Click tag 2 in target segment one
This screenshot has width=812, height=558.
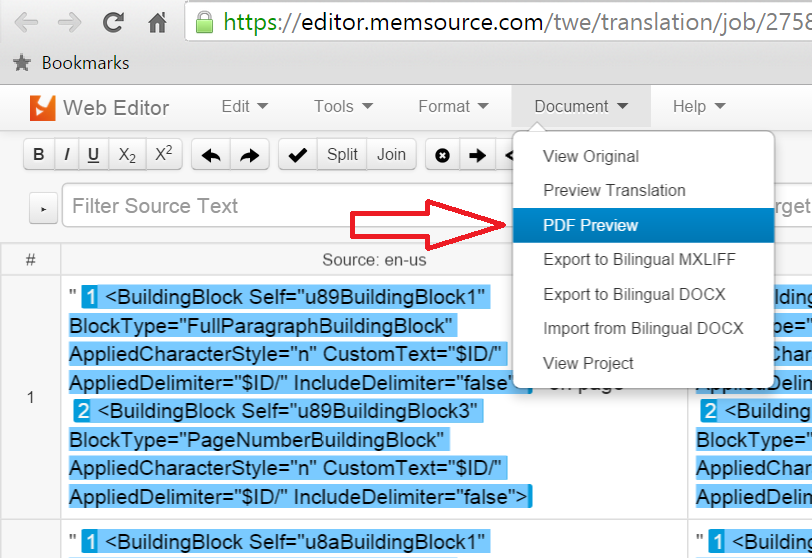tap(709, 411)
